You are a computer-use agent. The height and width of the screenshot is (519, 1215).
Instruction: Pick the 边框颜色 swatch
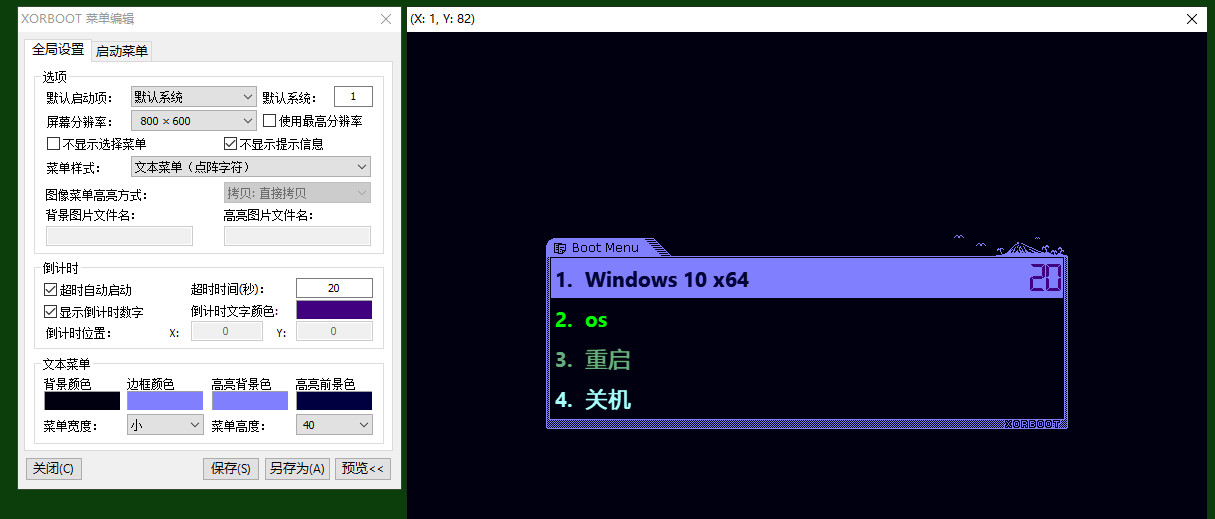165,401
